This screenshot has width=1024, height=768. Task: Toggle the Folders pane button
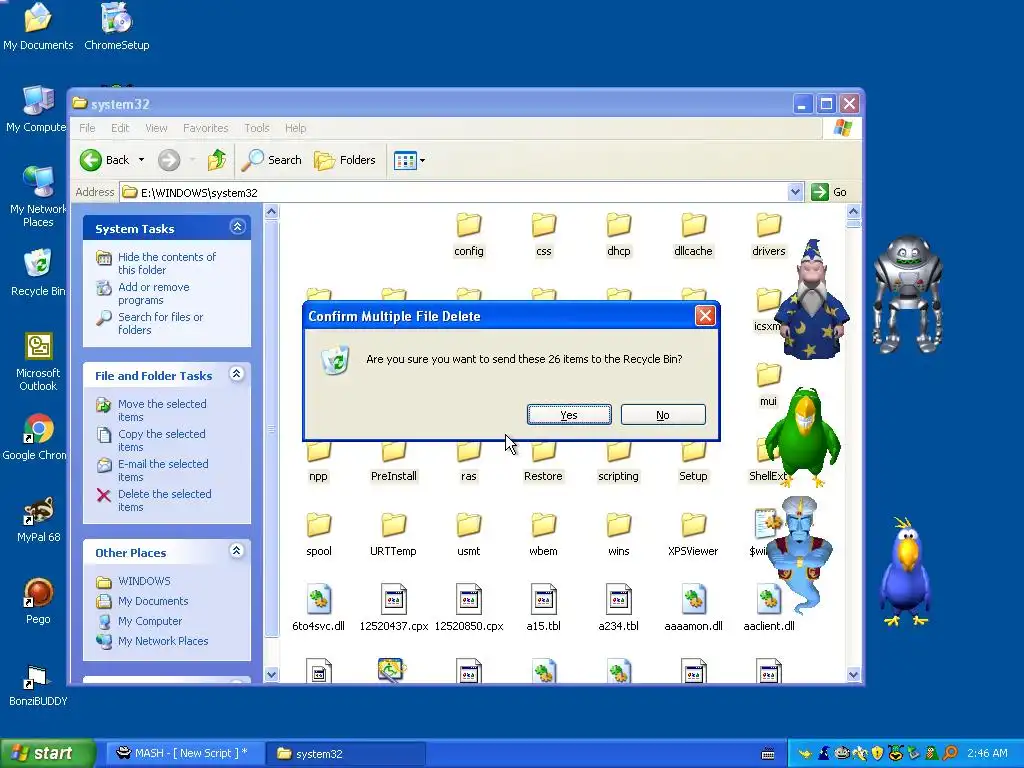tap(345, 160)
